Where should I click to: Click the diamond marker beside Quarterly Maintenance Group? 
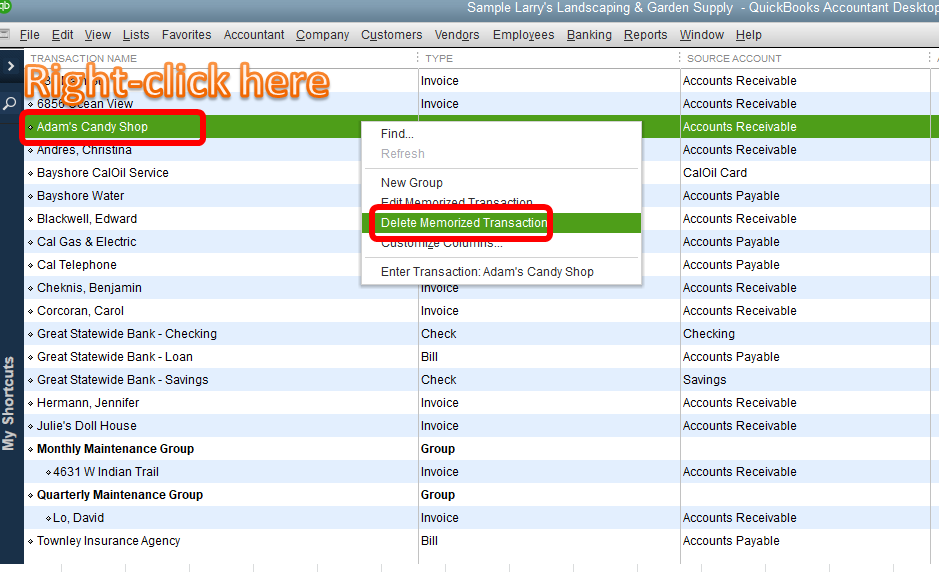(31, 495)
